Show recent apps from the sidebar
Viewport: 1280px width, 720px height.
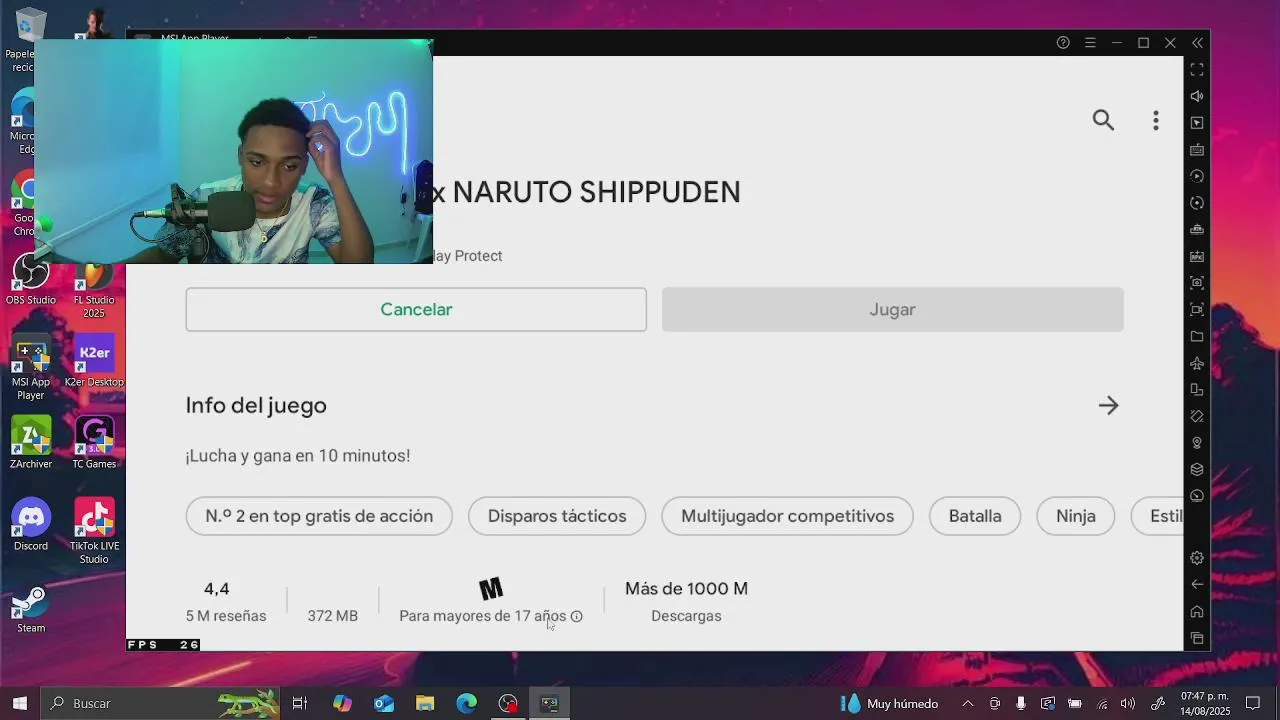tap(1197, 639)
